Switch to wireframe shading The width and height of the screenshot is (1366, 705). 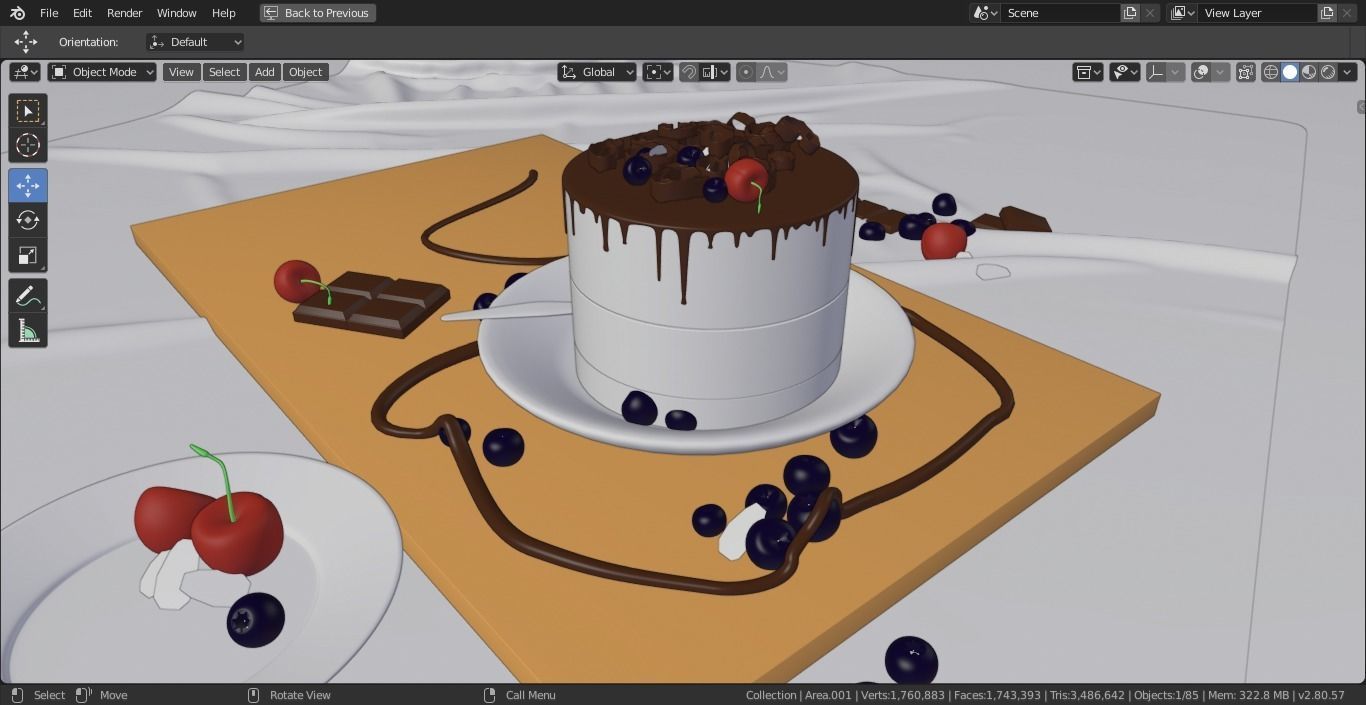pos(1271,72)
